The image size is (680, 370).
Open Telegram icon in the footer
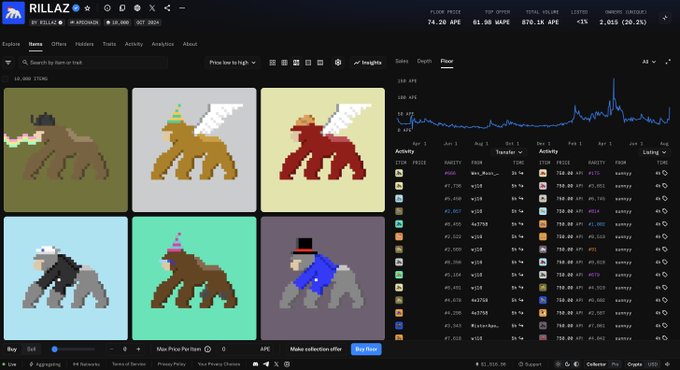[266, 364]
